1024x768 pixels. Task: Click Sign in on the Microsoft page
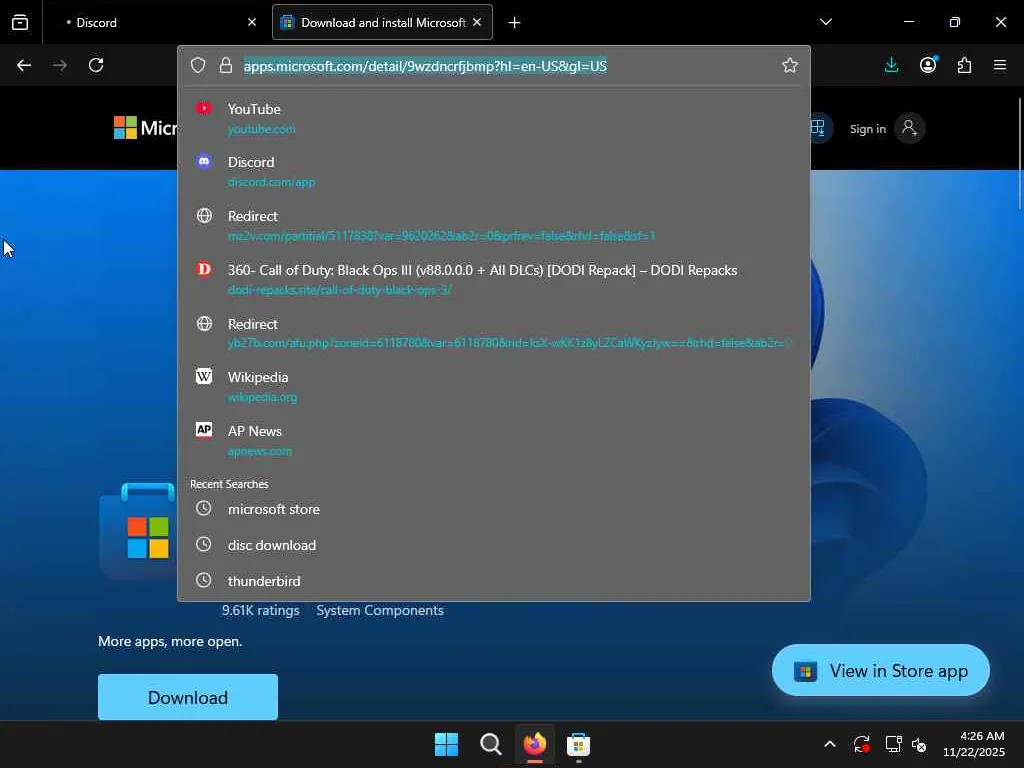click(x=867, y=129)
